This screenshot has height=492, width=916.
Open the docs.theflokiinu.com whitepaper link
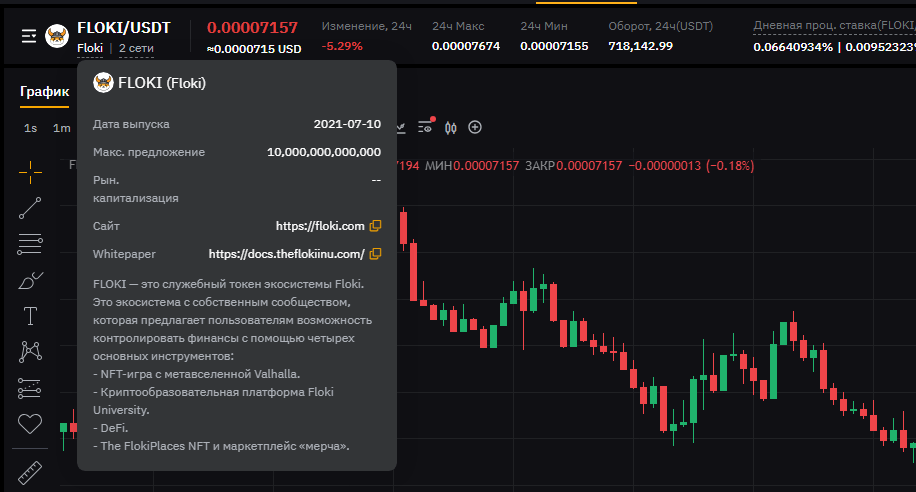click(x=286, y=254)
